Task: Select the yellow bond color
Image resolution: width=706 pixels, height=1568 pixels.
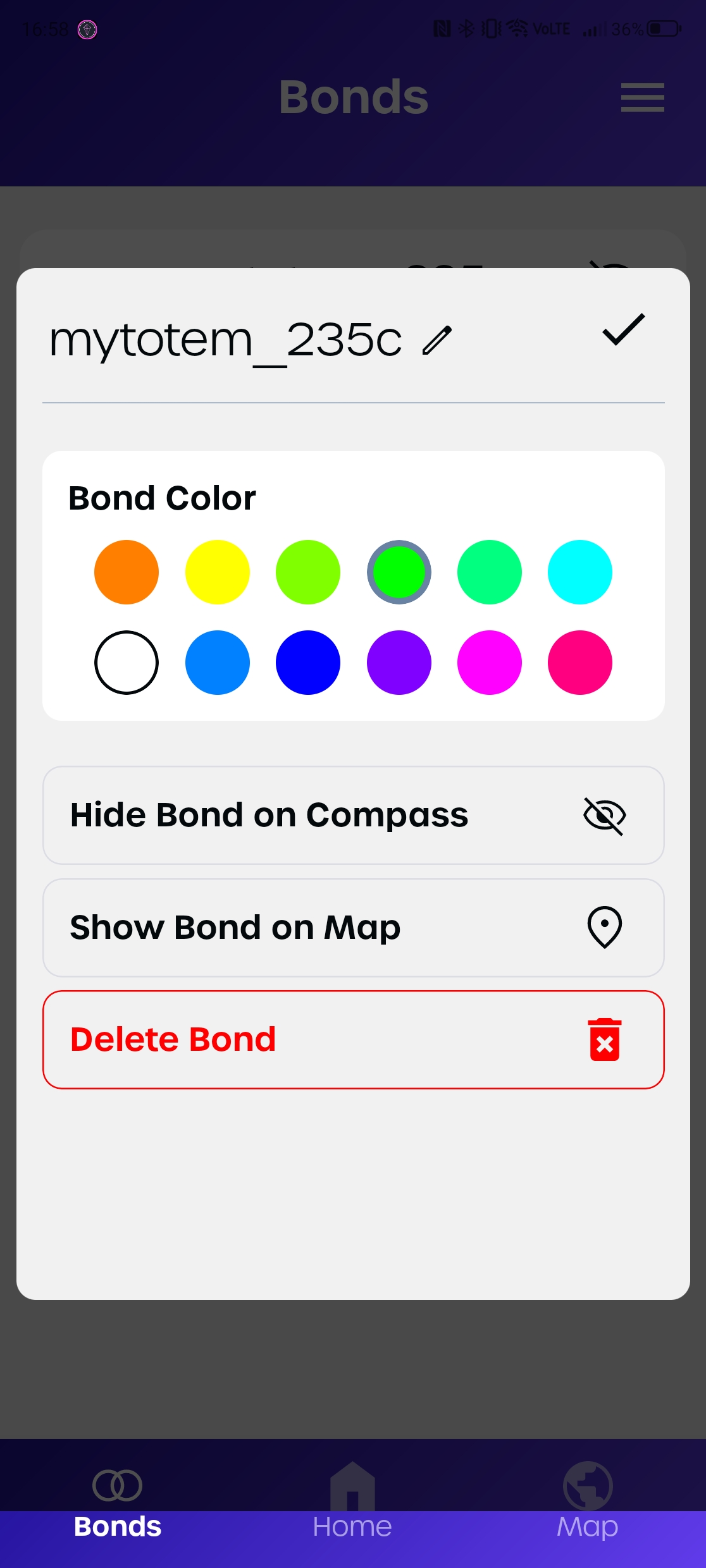Action: (218, 572)
